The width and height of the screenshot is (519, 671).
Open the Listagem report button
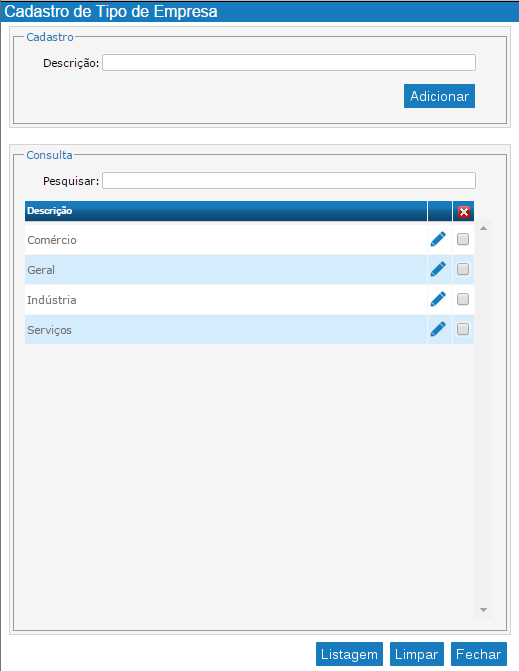coord(349,654)
